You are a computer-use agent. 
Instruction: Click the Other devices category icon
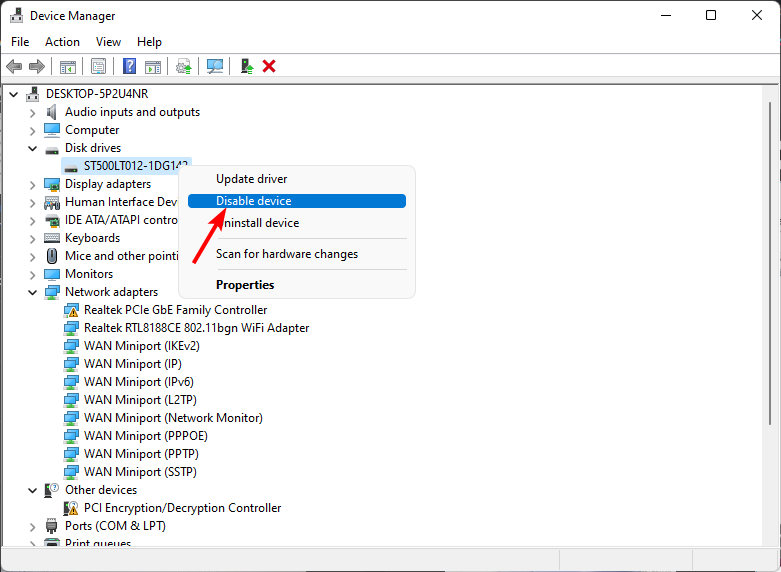(x=52, y=490)
